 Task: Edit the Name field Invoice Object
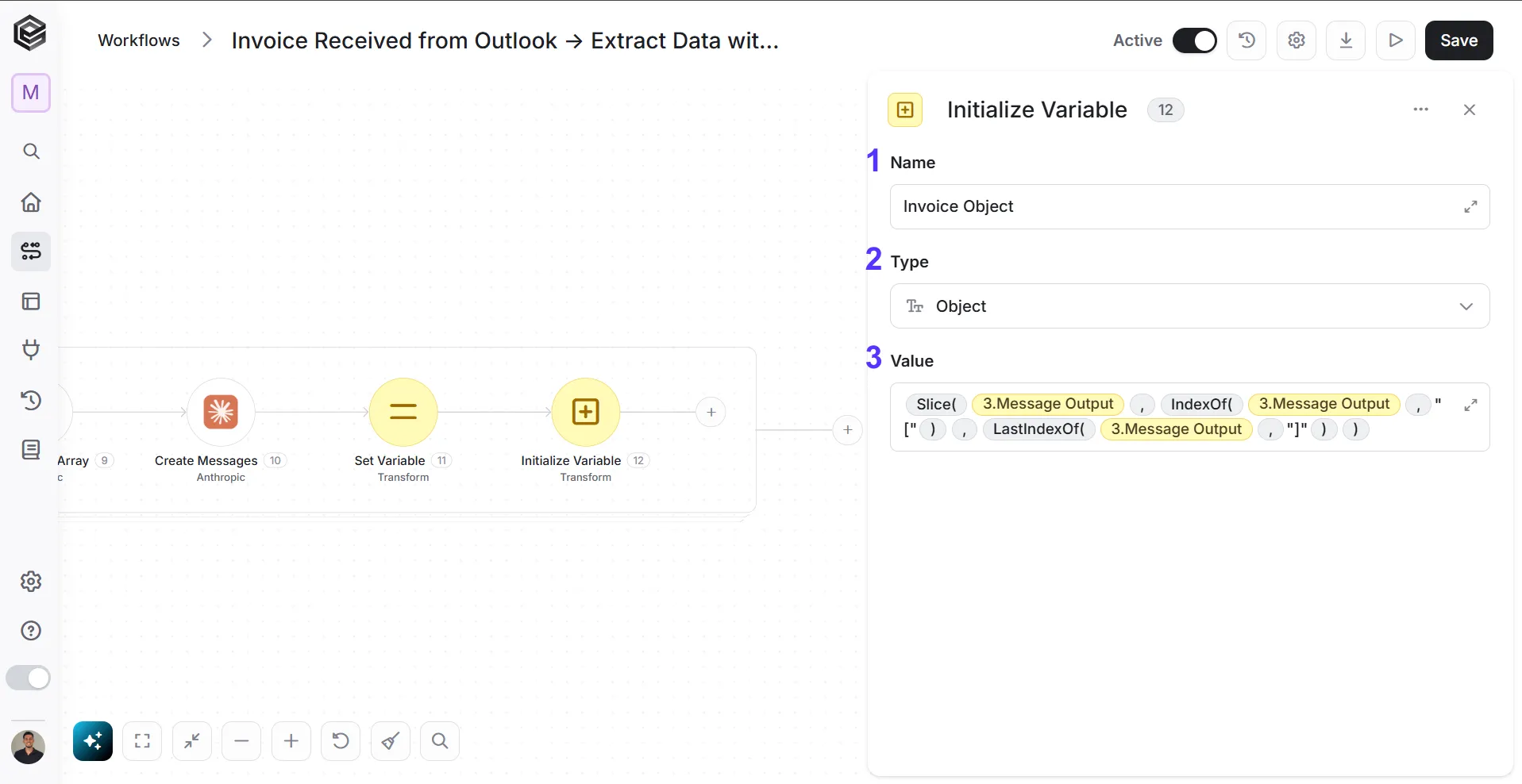tap(1189, 206)
